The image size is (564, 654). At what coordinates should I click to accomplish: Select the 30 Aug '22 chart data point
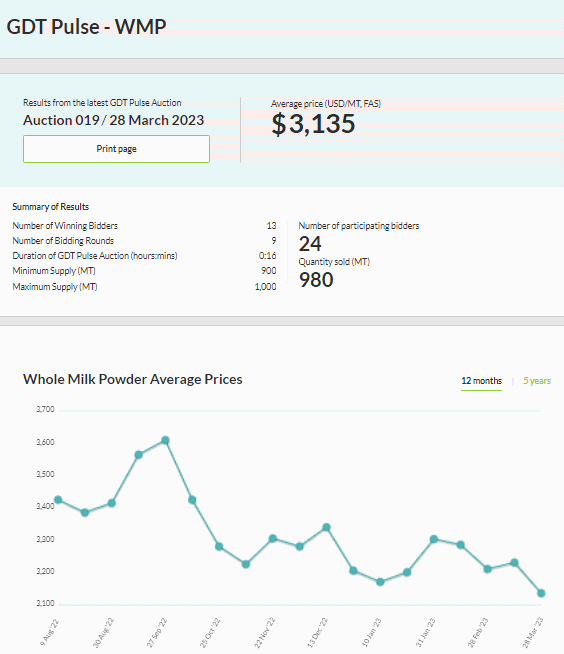pyautogui.click(x=112, y=503)
